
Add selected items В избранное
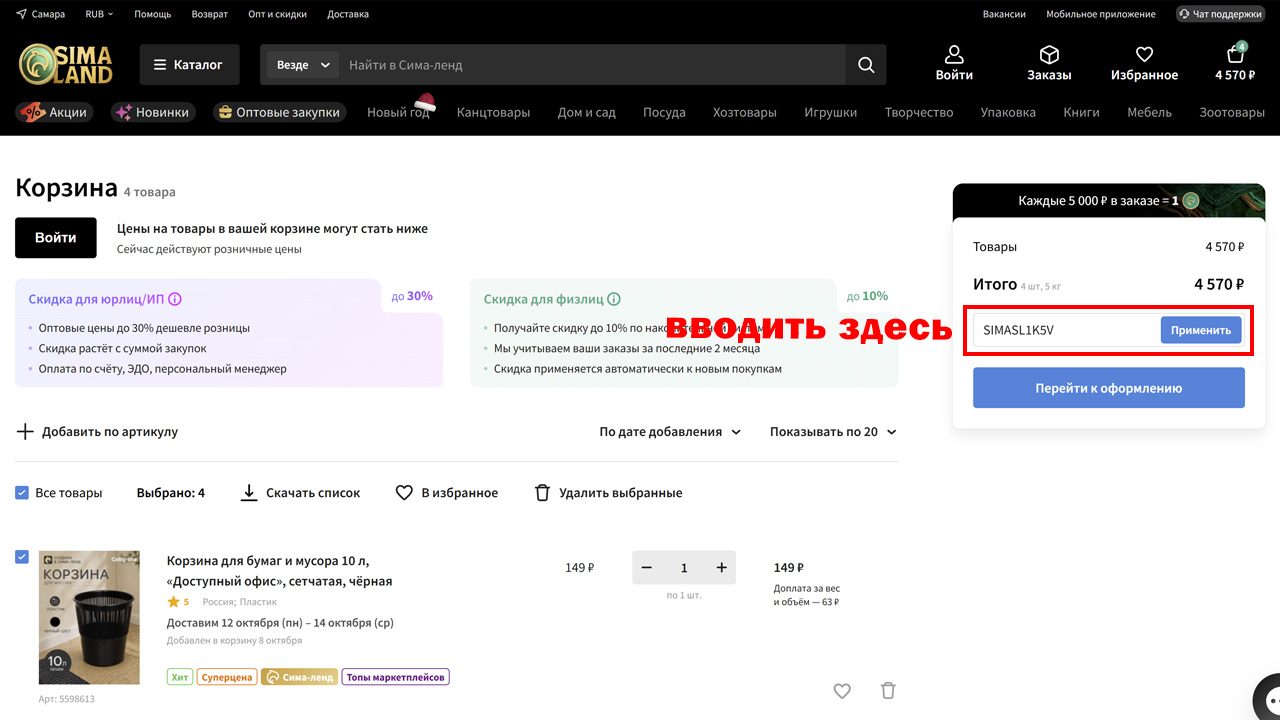point(447,493)
